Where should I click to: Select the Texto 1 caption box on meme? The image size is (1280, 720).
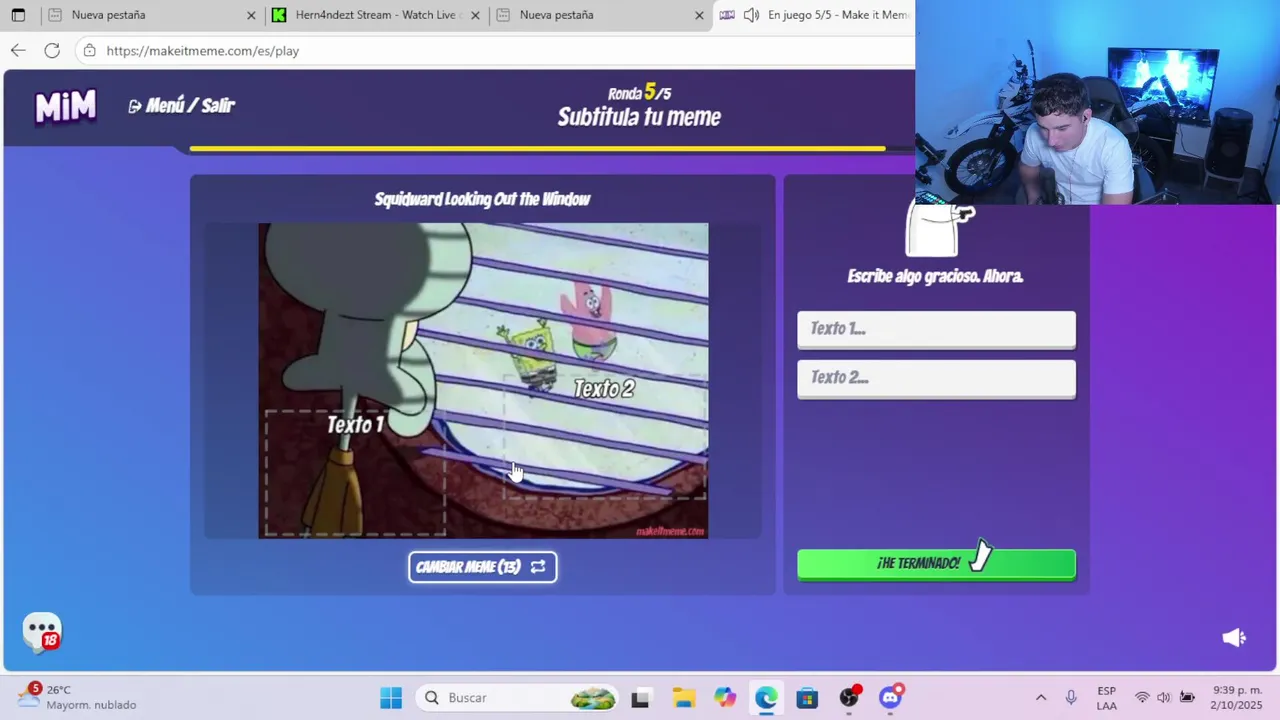pos(355,472)
